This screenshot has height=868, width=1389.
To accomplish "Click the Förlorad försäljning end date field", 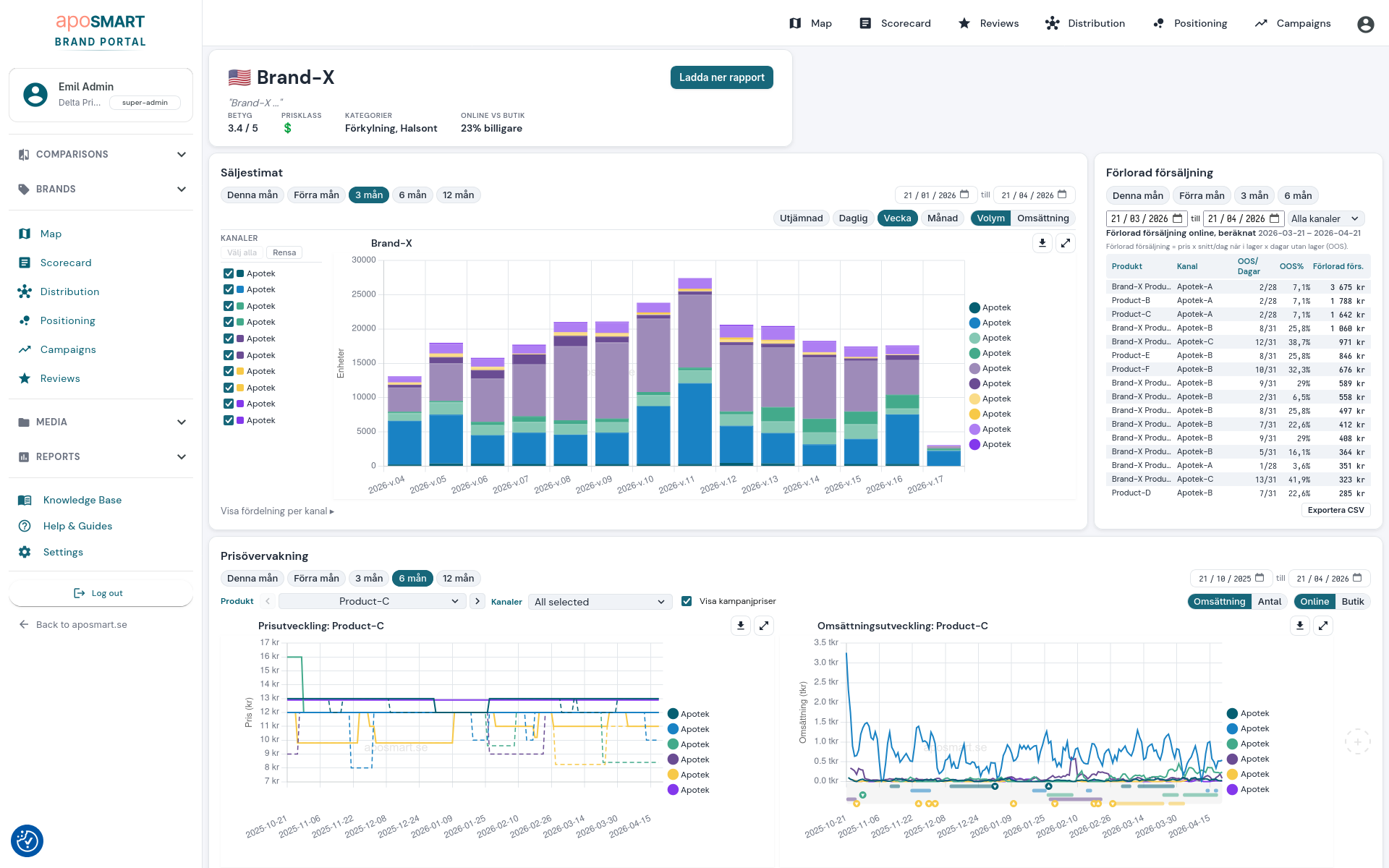I will click(x=1244, y=218).
